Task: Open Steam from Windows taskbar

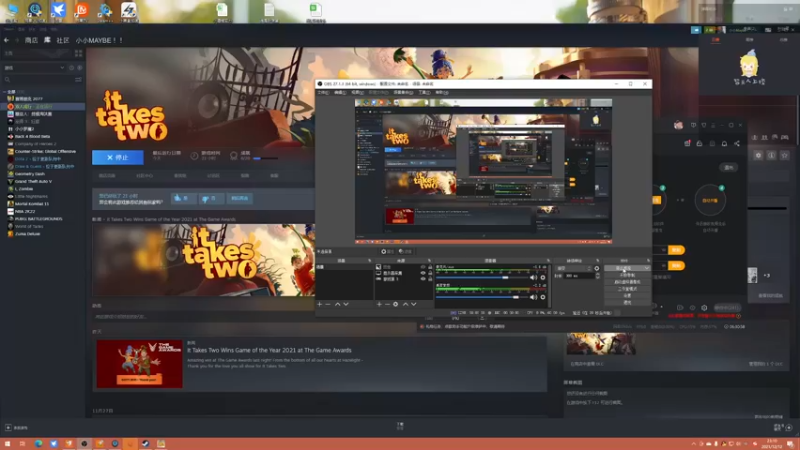Action: click(x=145, y=443)
